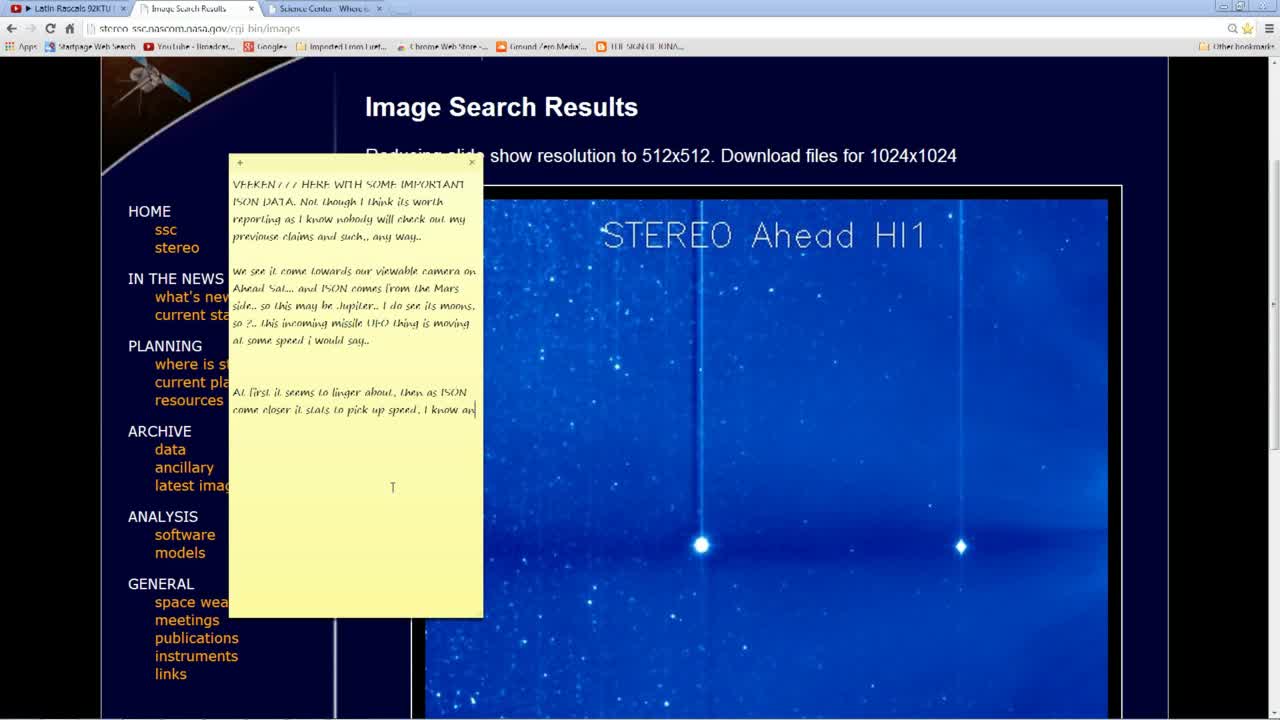Screen dimensions: 1280x720
Task: Click the HOME heading in sidebar
Action: [x=149, y=211]
